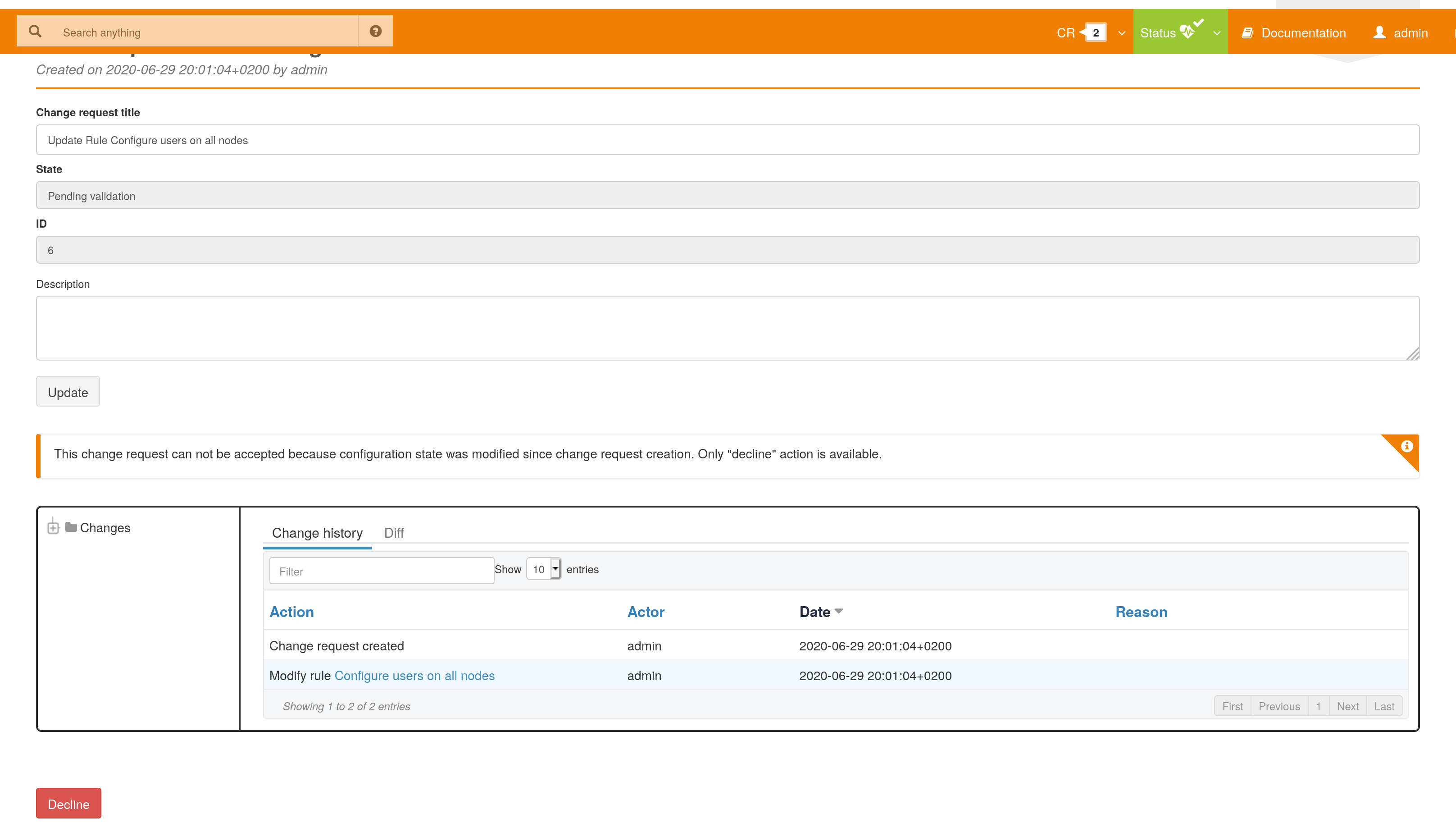
Task: Click the Status heartbeat health icon
Action: 1188,32
